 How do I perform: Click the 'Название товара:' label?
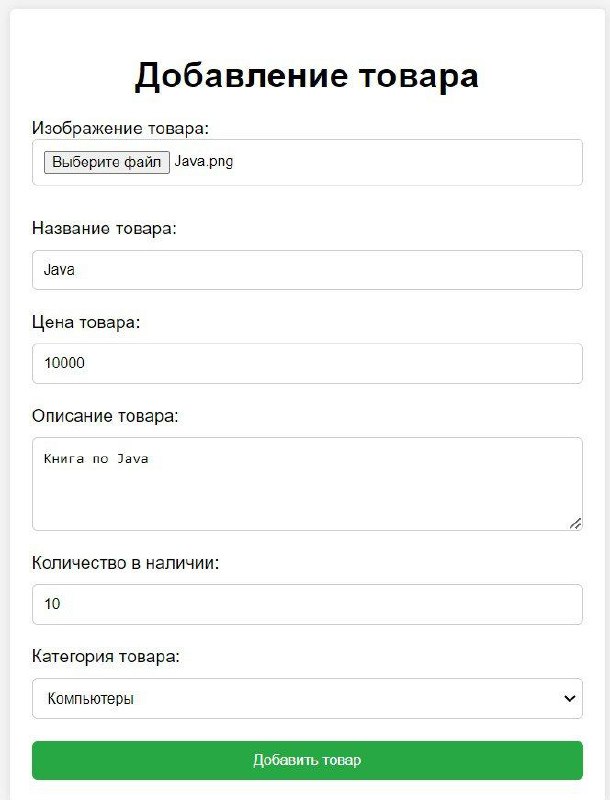click(104, 228)
